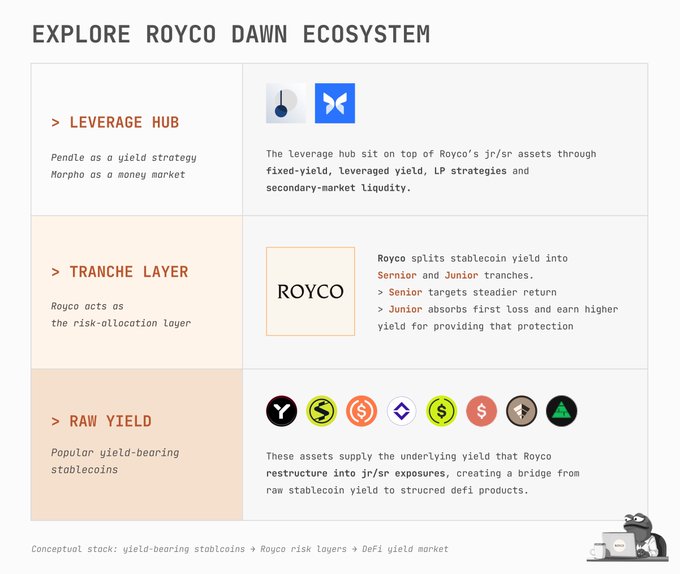This screenshot has height=574, width=680.
Task: Click the bold 'secondary-market liqudity.' text
Action: pos(338,188)
